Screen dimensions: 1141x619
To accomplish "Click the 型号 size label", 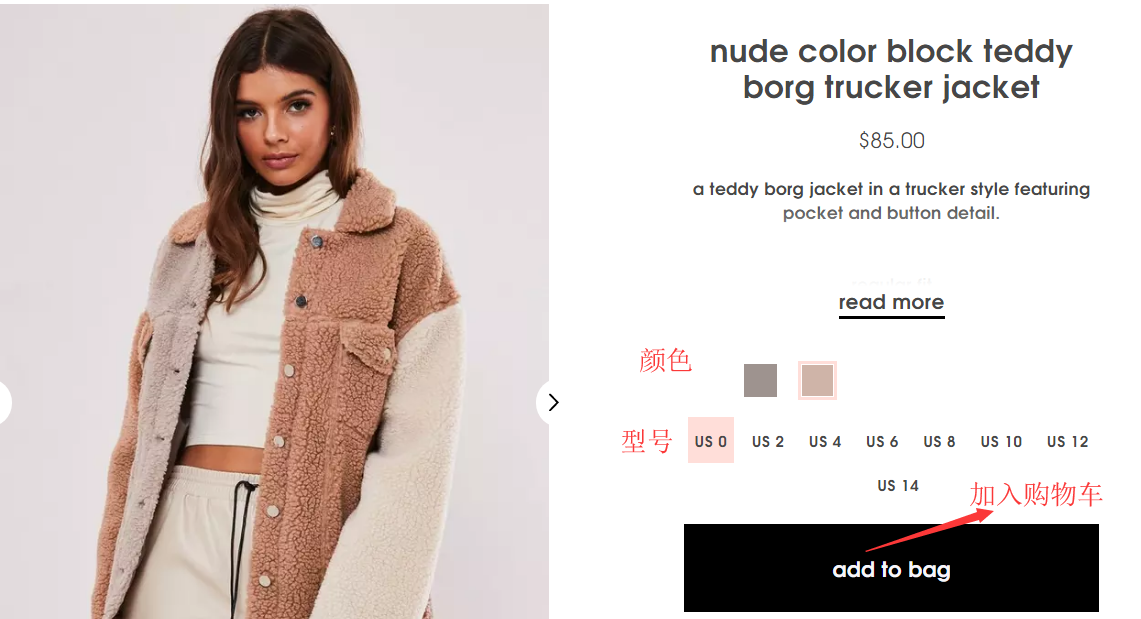I will pyautogui.click(x=646, y=441).
